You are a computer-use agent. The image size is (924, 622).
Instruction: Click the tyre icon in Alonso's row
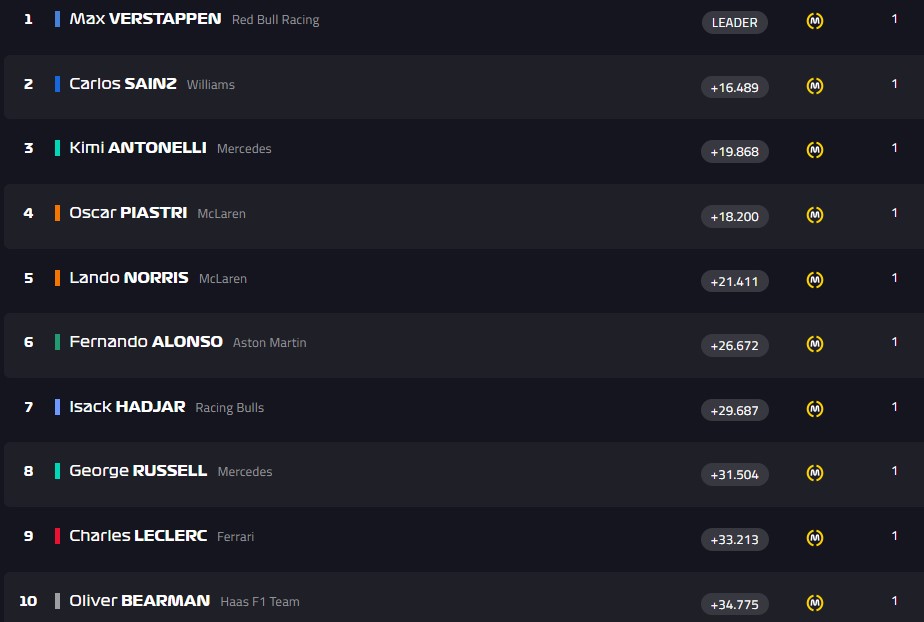pyautogui.click(x=815, y=344)
